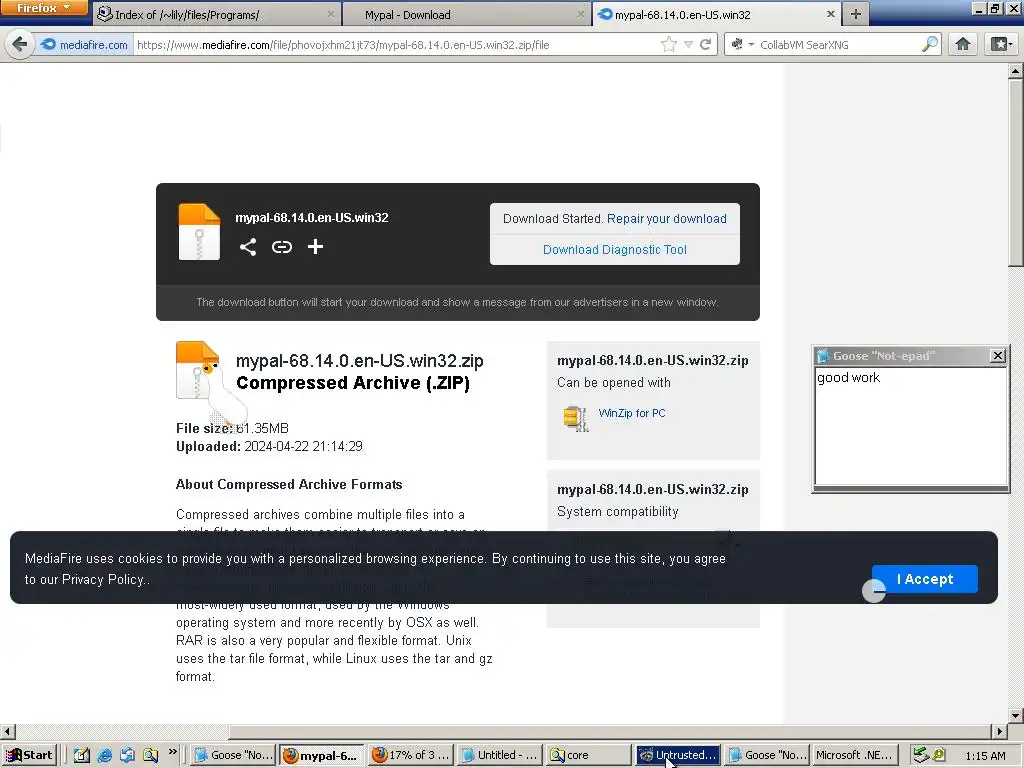Click the notepad quick launch icon
1024x768 pixels.
(81, 755)
